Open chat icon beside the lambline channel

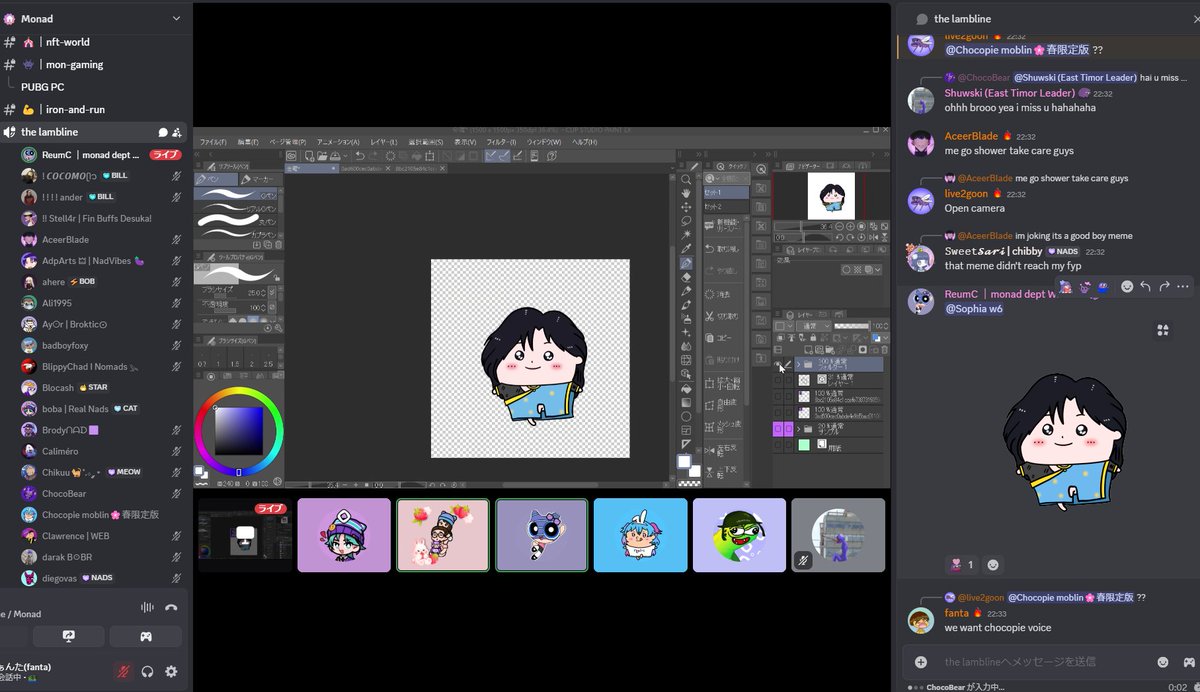163,132
